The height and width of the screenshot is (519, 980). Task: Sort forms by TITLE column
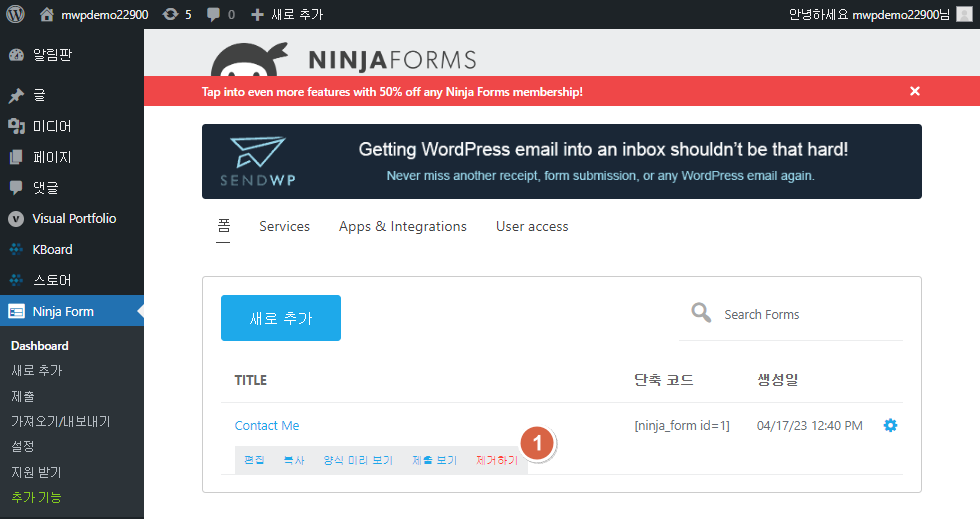(x=251, y=380)
